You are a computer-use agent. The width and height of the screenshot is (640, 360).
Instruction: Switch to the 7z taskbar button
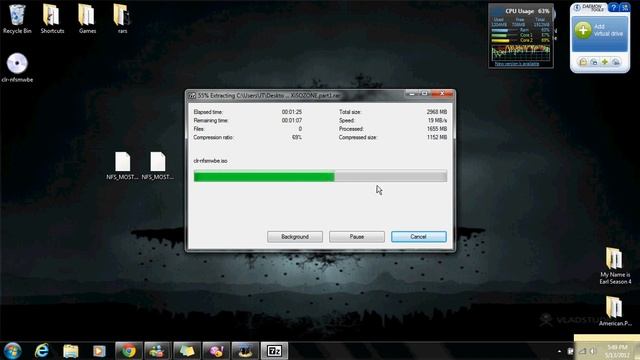(274, 351)
